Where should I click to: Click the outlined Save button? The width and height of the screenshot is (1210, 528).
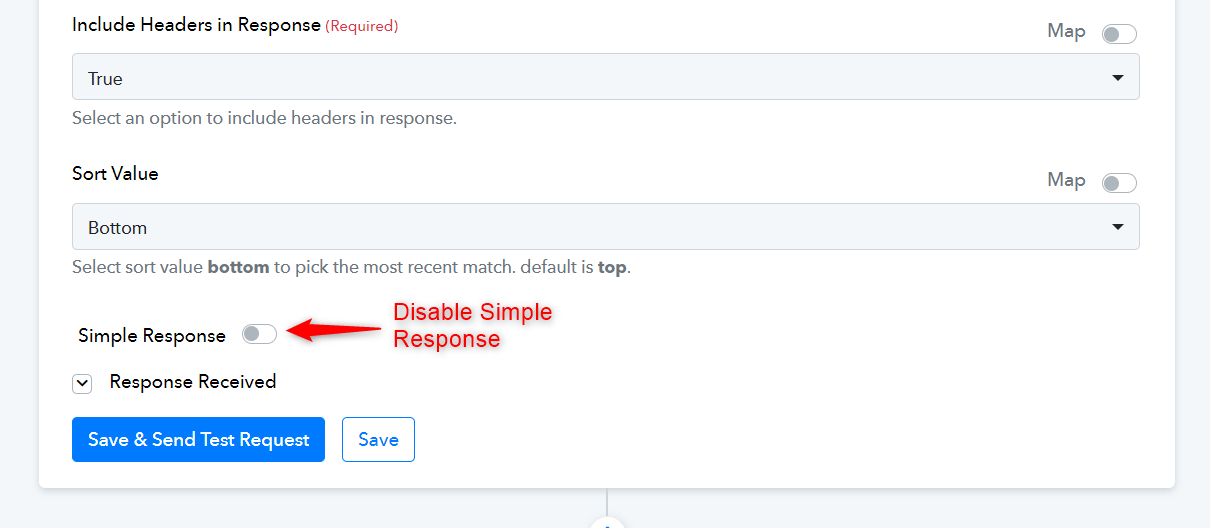378,439
